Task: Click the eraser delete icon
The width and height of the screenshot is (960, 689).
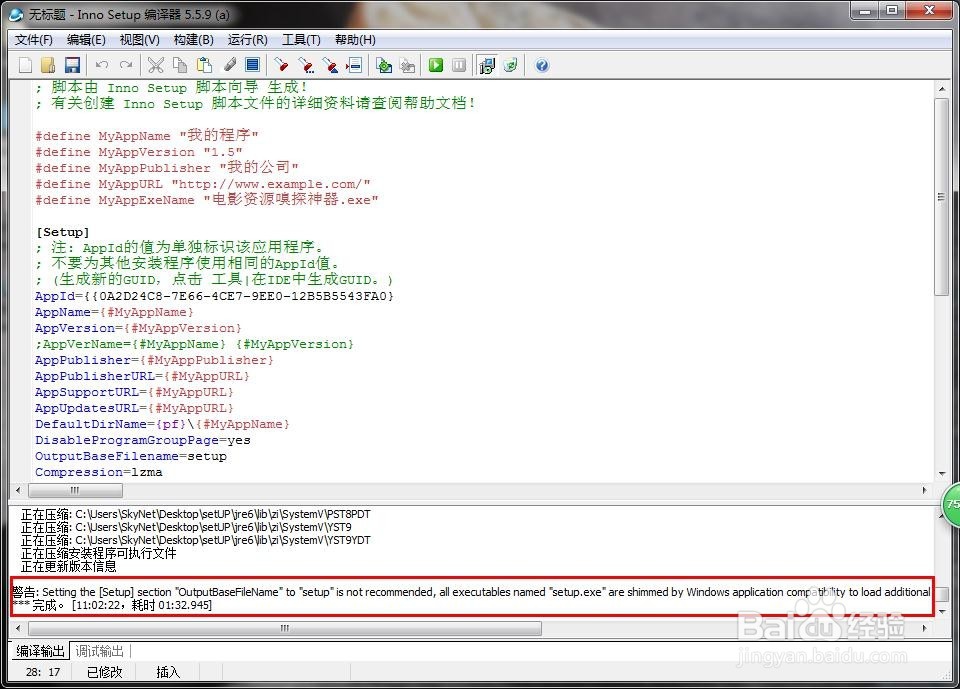Action: 229,65
